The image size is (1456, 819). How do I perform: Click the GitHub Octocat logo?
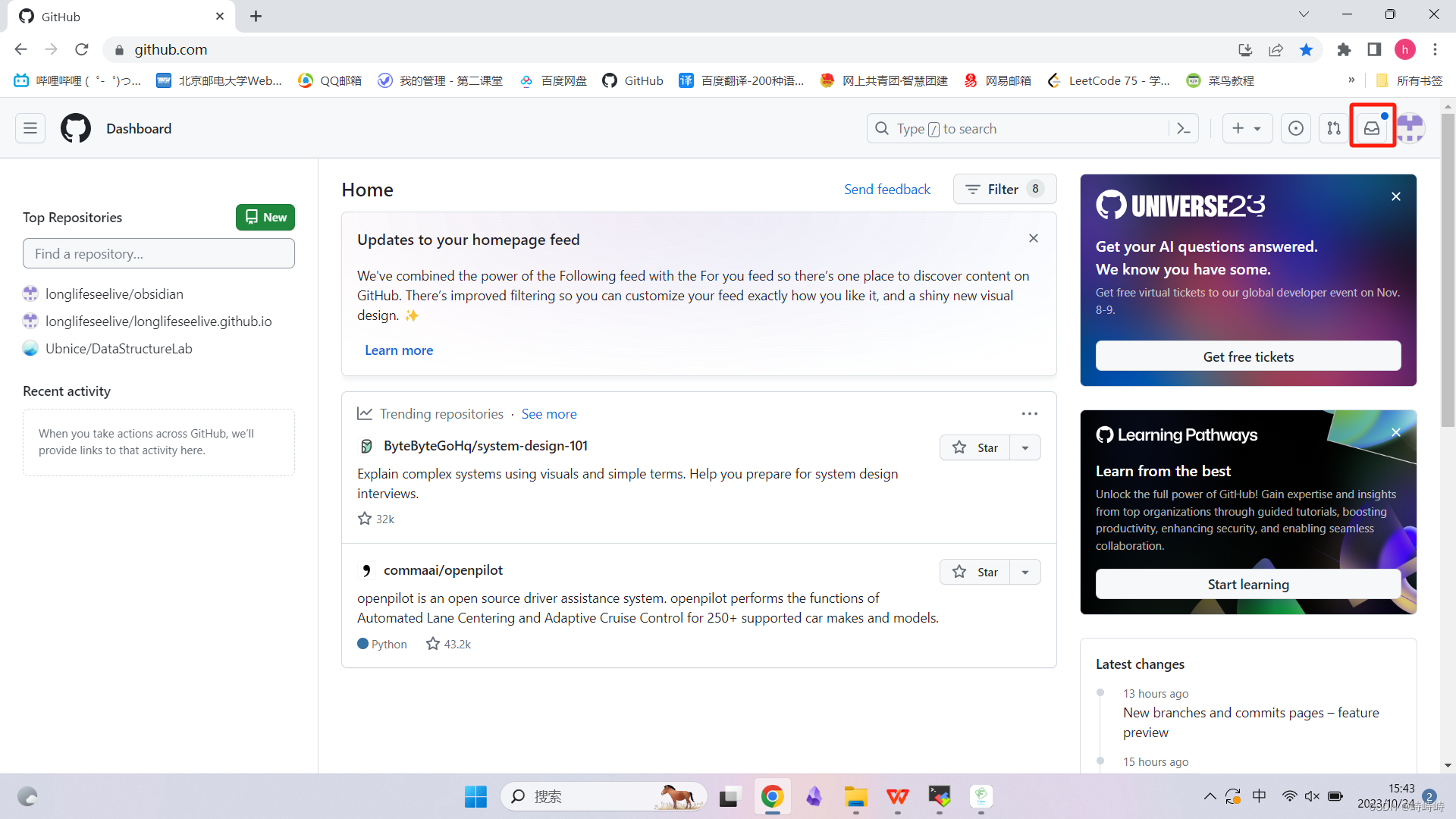pos(76,128)
